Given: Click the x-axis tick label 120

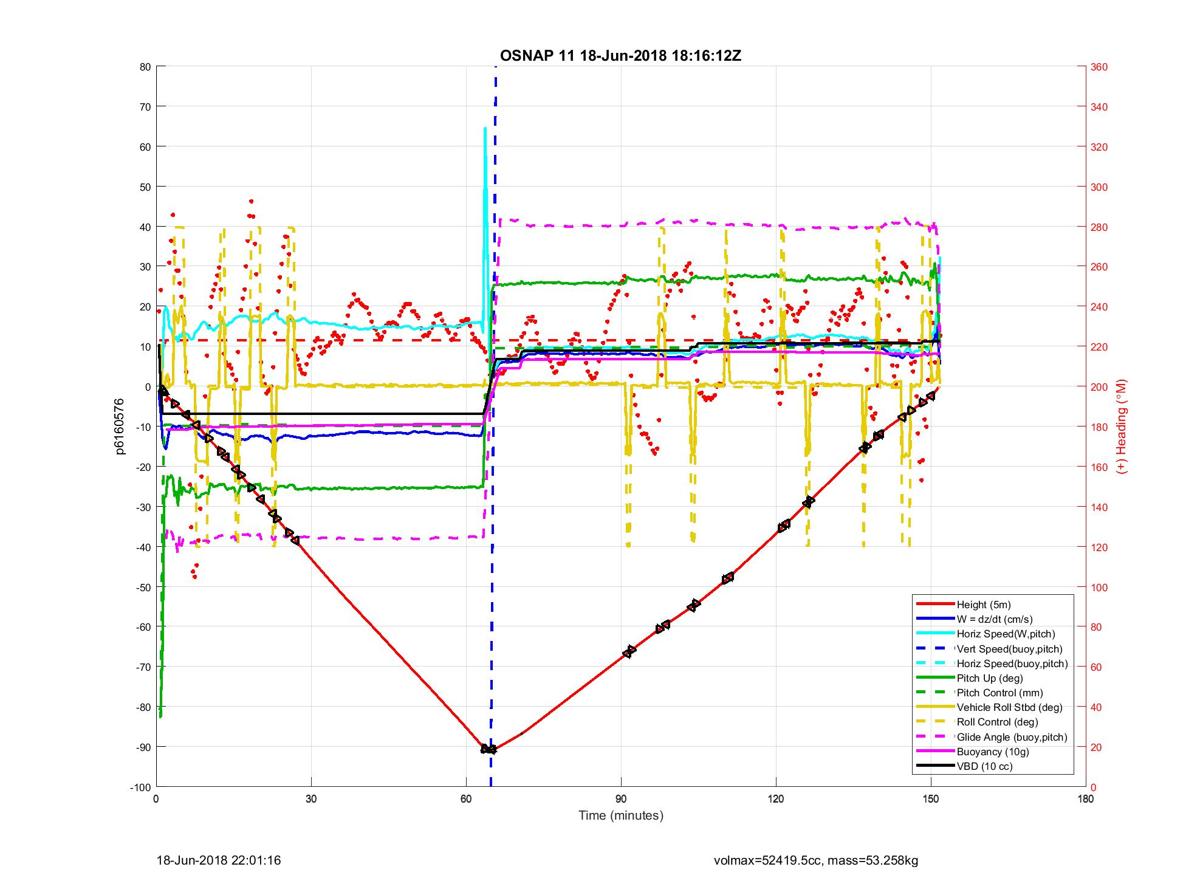Looking at the screenshot, I should click(776, 800).
